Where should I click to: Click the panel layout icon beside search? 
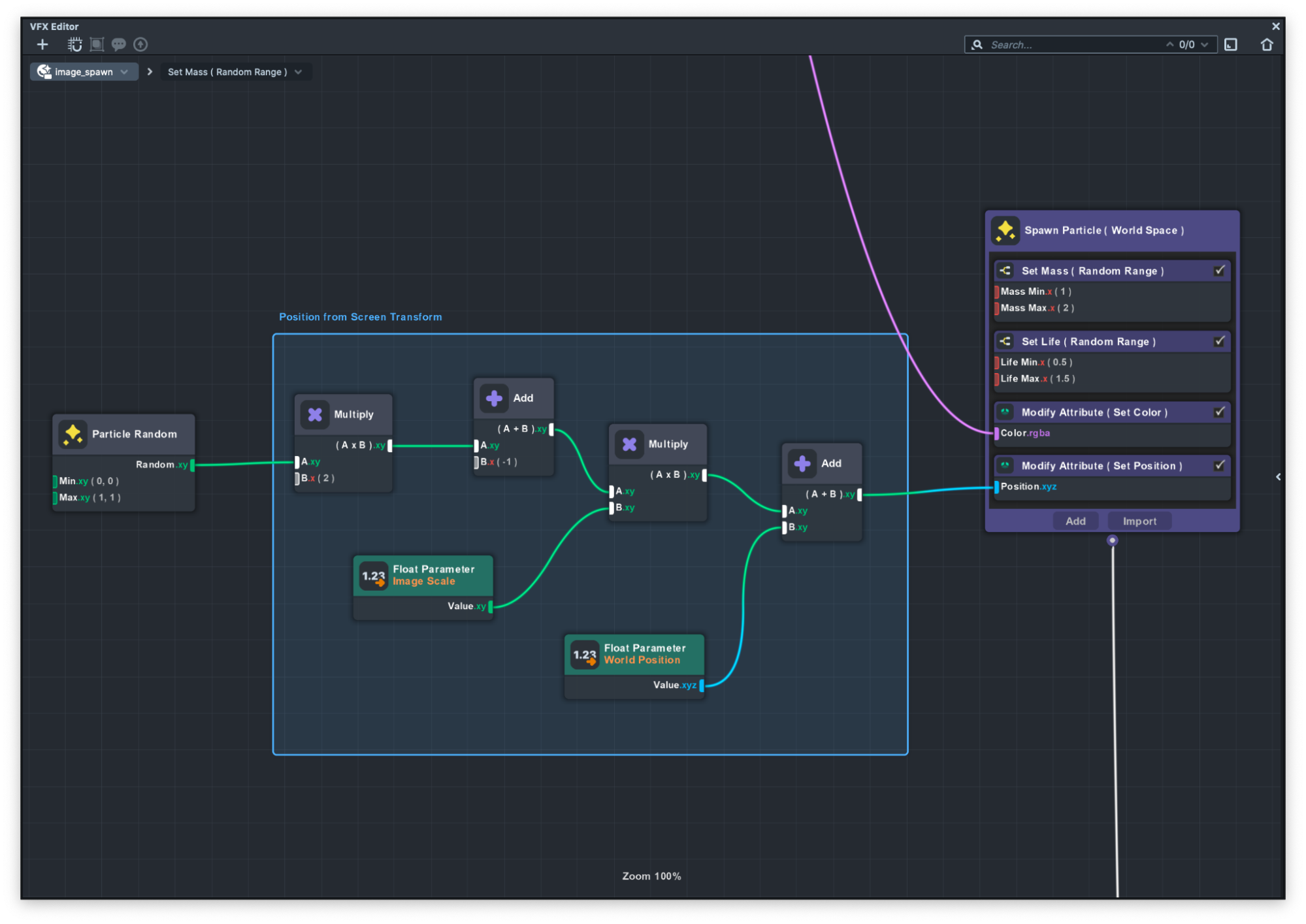1231,44
